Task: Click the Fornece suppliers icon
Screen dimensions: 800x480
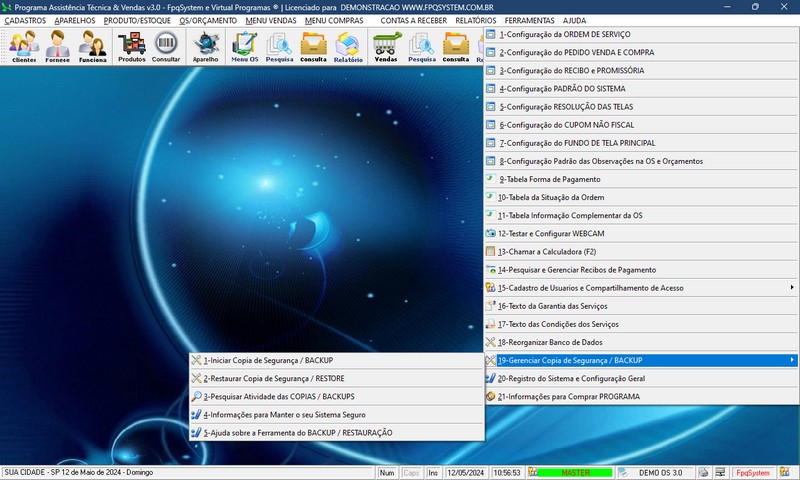Action: point(58,46)
